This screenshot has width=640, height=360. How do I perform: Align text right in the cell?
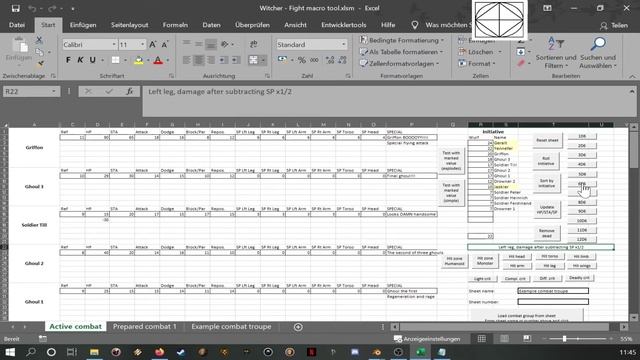pyautogui.click(x=211, y=60)
